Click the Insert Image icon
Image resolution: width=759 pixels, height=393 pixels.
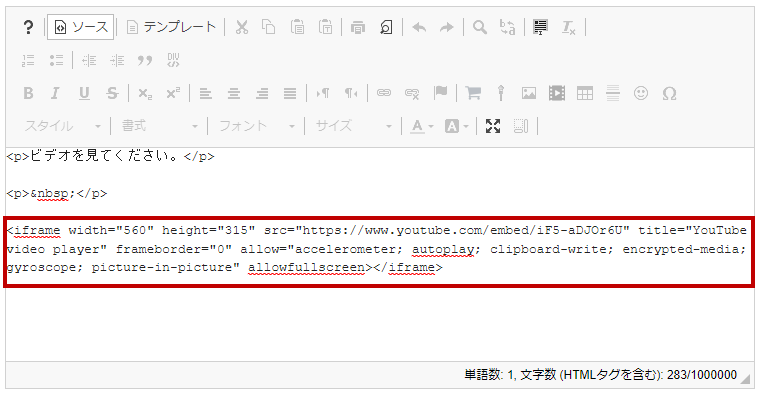click(529, 93)
